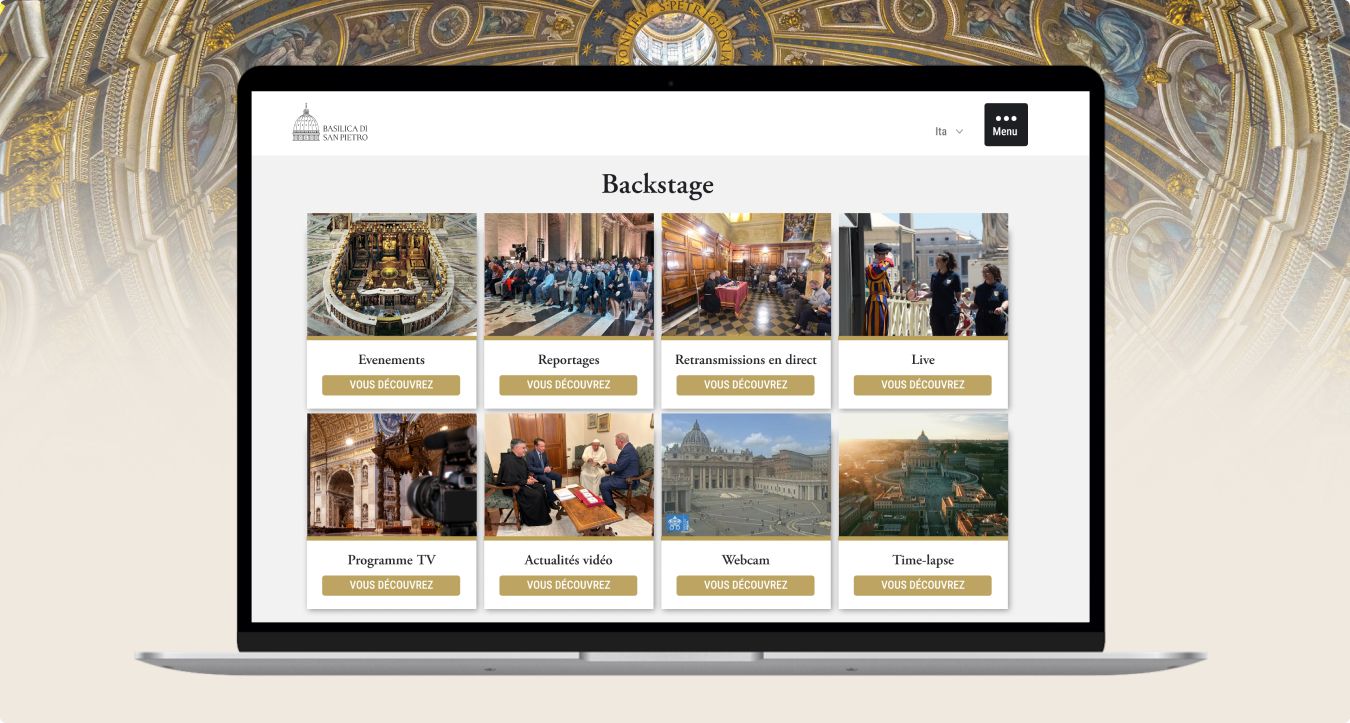
Task: Click the Basilica di San Pietro logo
Action: (330, 123)
